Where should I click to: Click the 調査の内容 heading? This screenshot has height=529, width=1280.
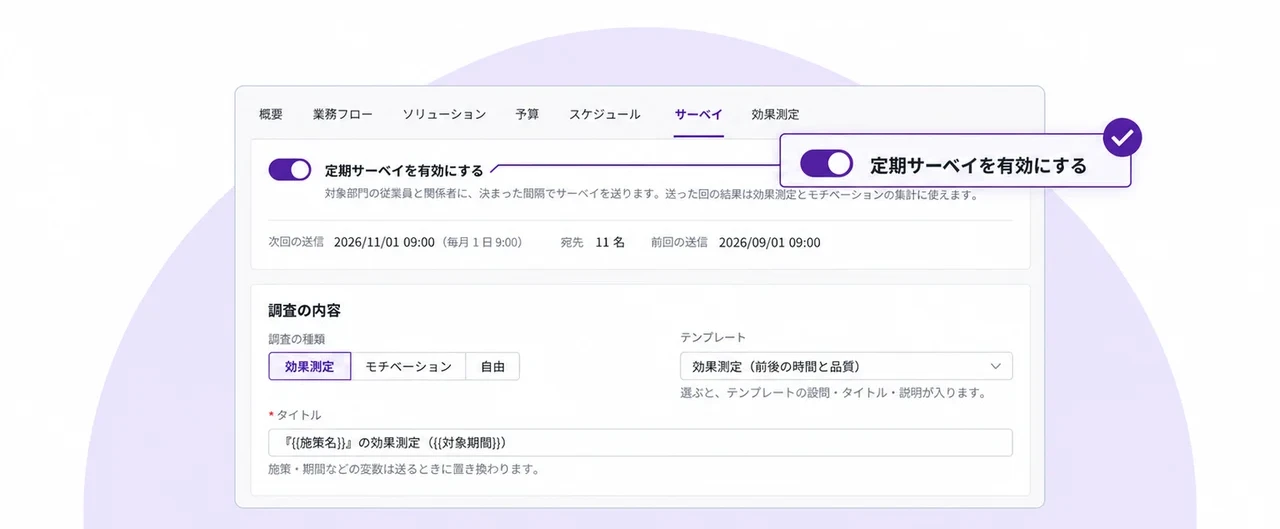point(304,311)
